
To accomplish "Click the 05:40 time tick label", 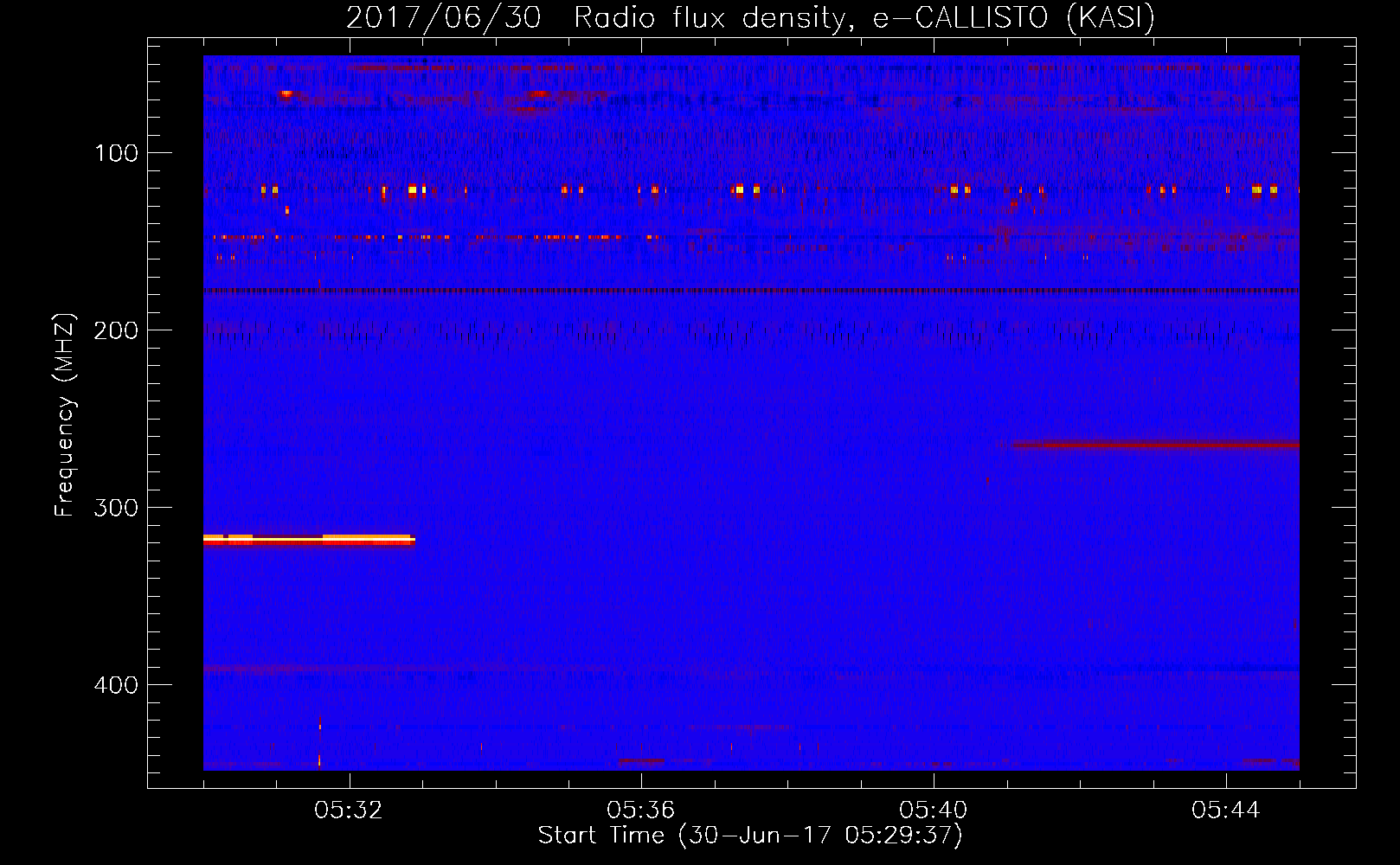I will point(934,811).
